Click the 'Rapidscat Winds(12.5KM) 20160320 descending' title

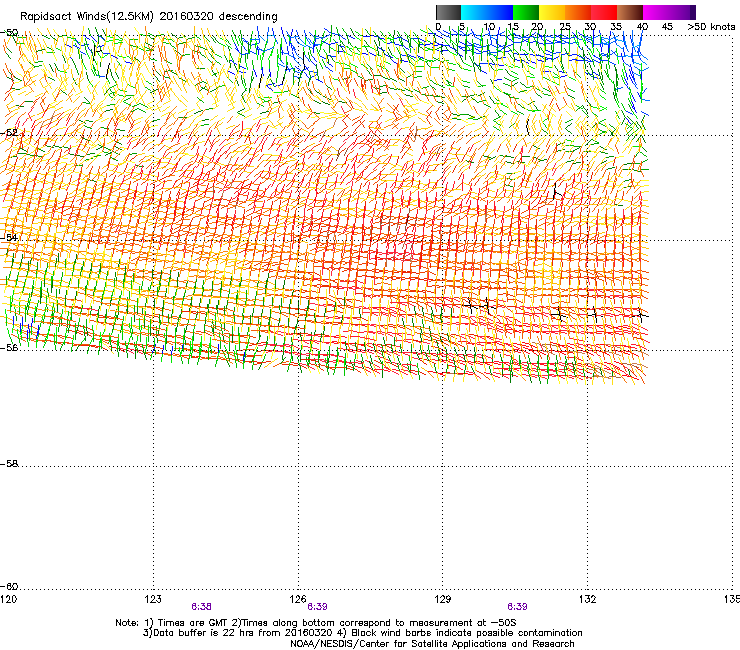click(149, 16)
